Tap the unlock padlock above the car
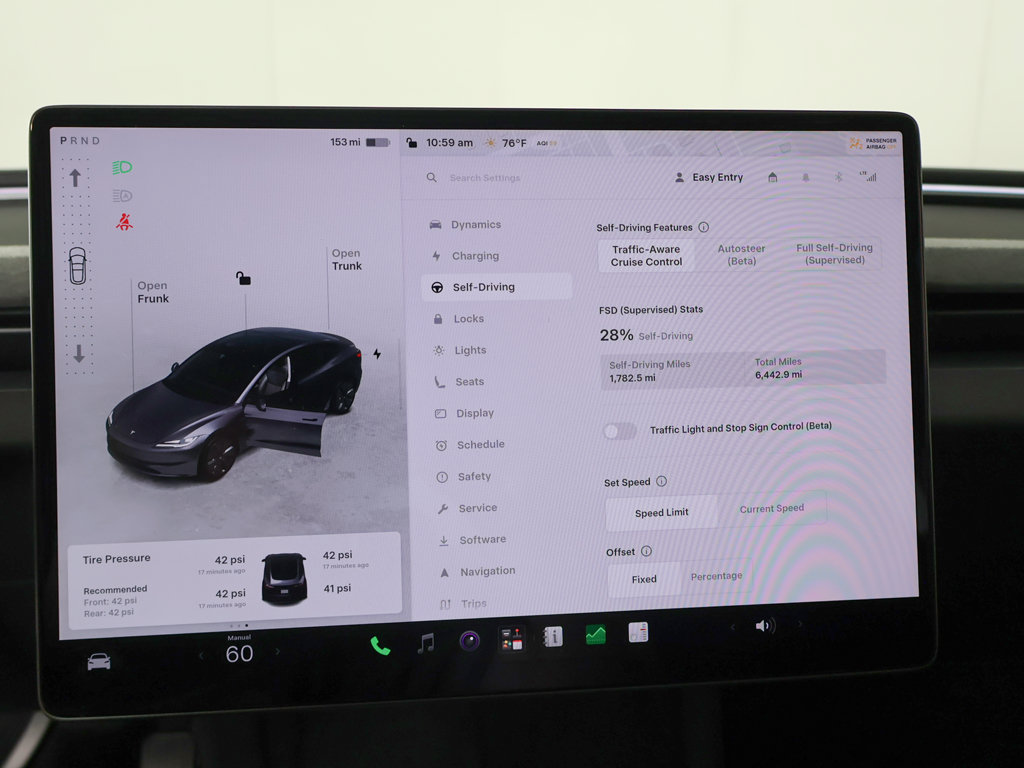 click(243, 278)
